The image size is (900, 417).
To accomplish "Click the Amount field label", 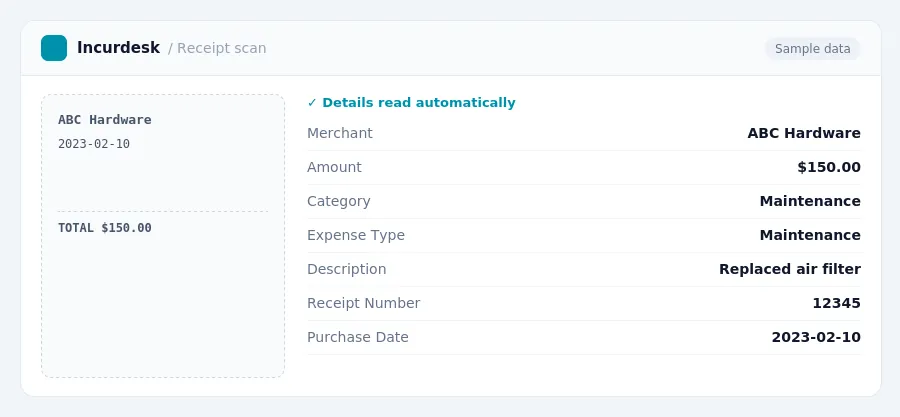I will tap(334, 167).
